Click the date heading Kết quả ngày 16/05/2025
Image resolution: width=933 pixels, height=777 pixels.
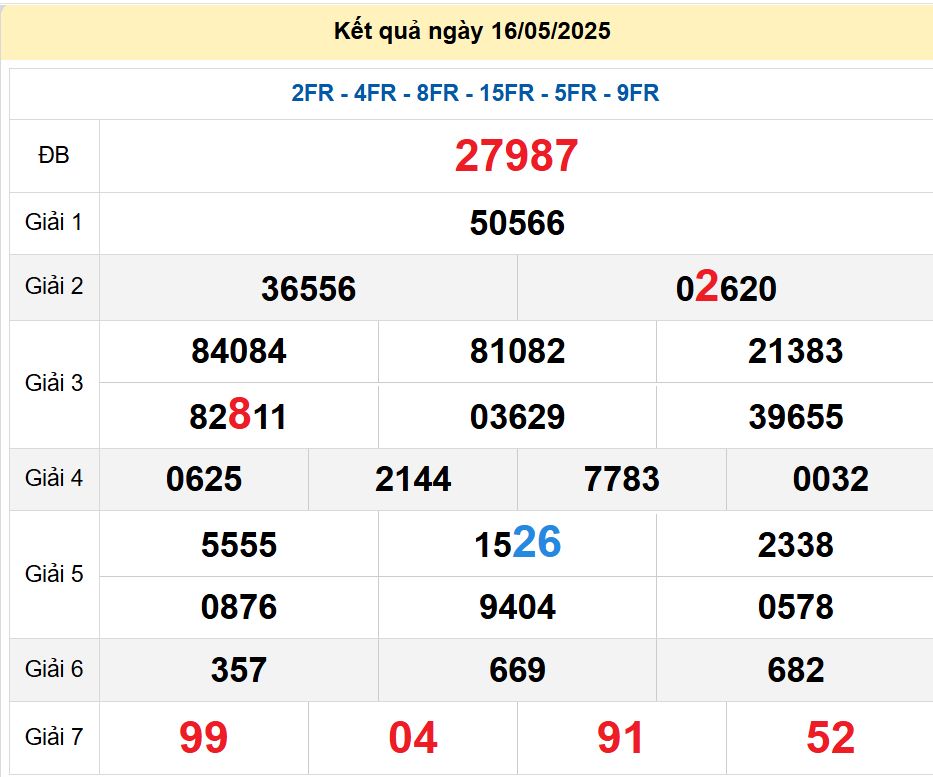coord(466,30)
